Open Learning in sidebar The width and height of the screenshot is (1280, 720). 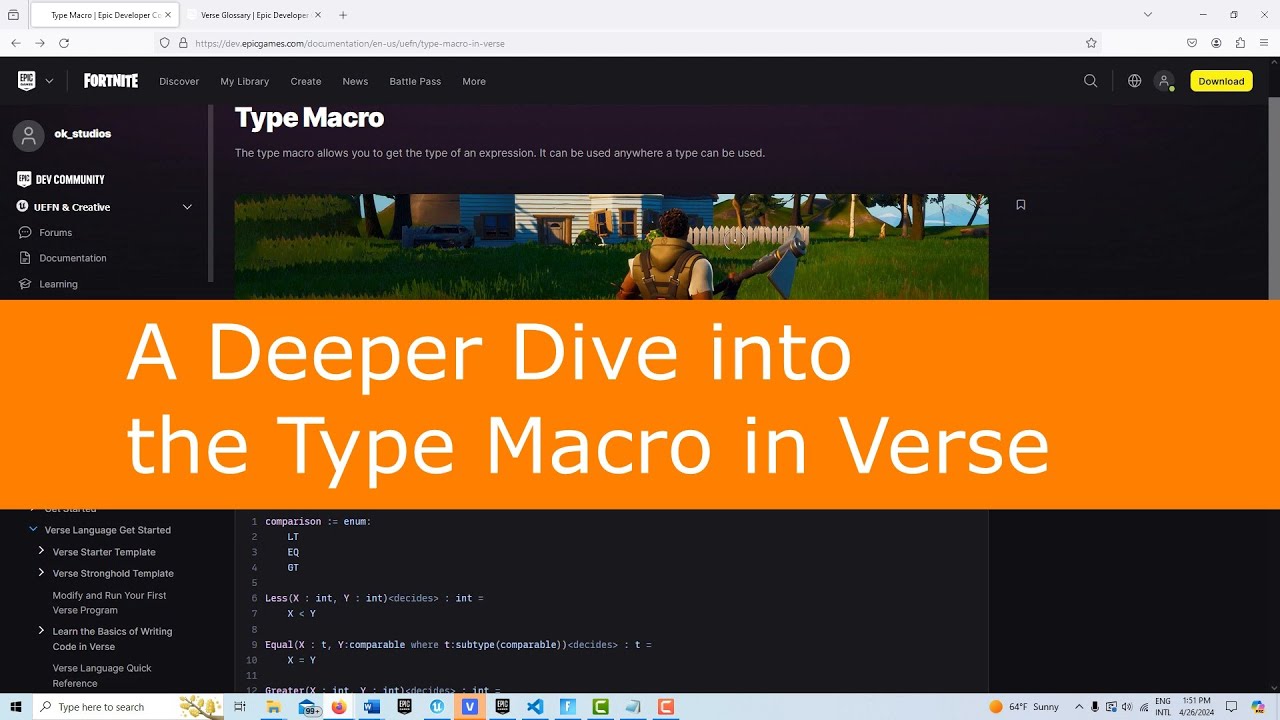[x=48, y=284]
